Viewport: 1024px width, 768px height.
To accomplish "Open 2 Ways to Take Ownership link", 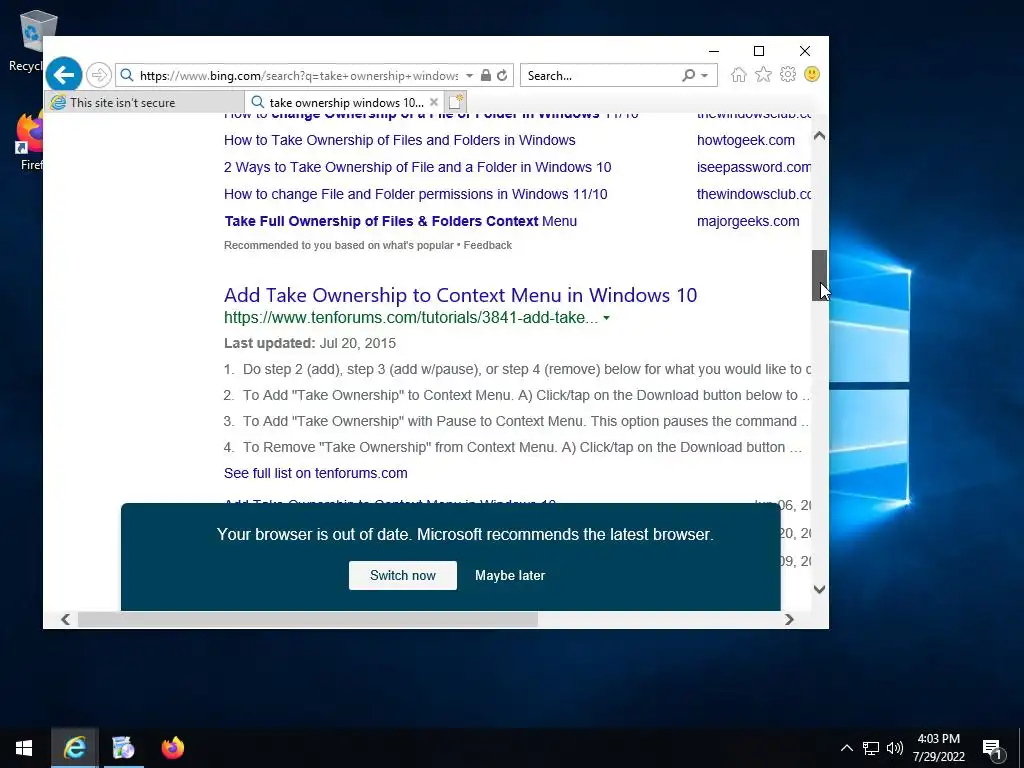I will (x=417, y=167).
